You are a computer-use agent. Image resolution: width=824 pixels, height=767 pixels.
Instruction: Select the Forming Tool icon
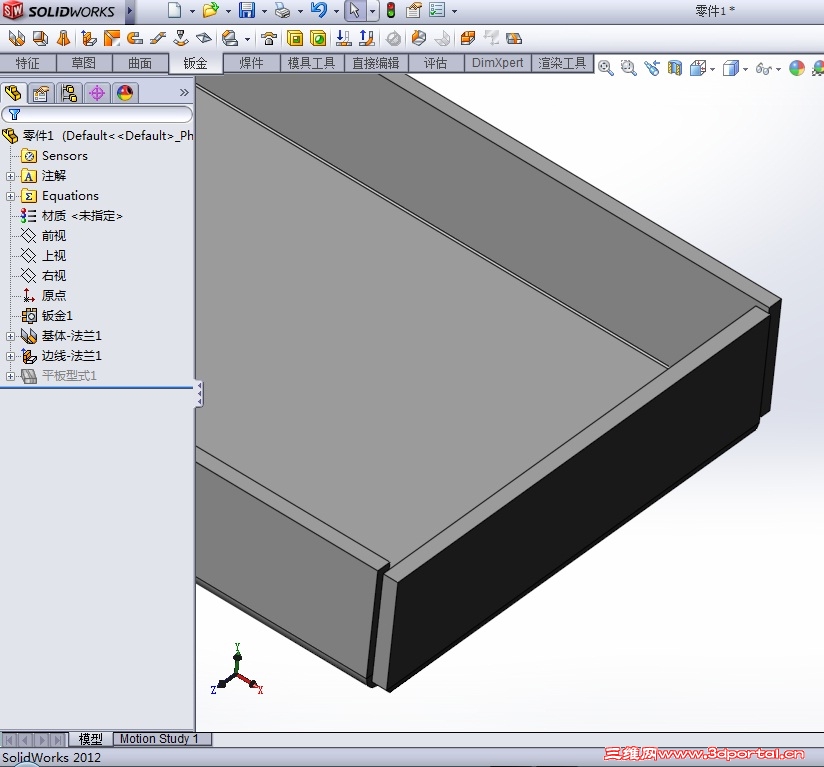(269, 38)
